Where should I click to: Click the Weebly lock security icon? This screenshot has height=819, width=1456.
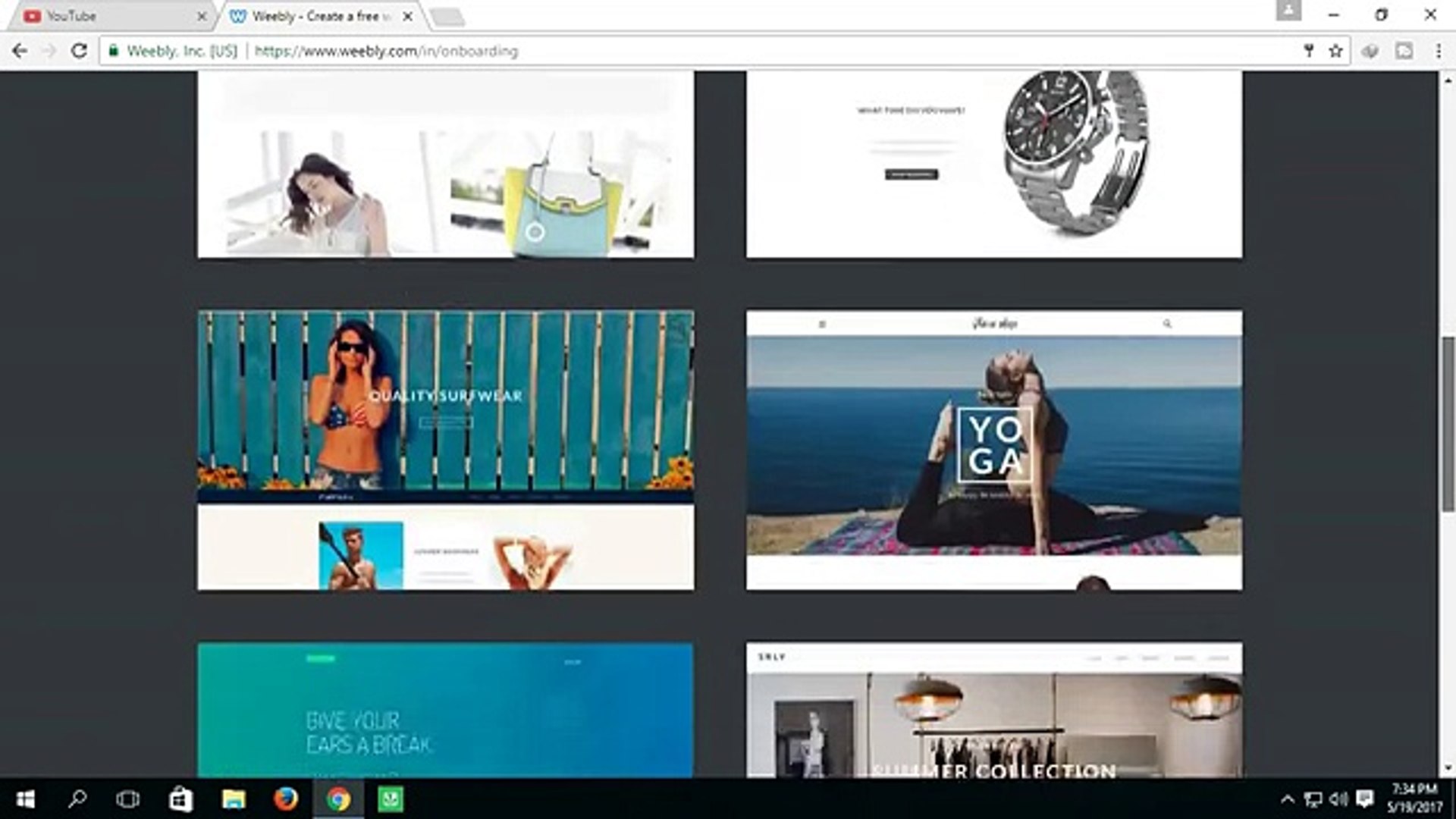114,51
